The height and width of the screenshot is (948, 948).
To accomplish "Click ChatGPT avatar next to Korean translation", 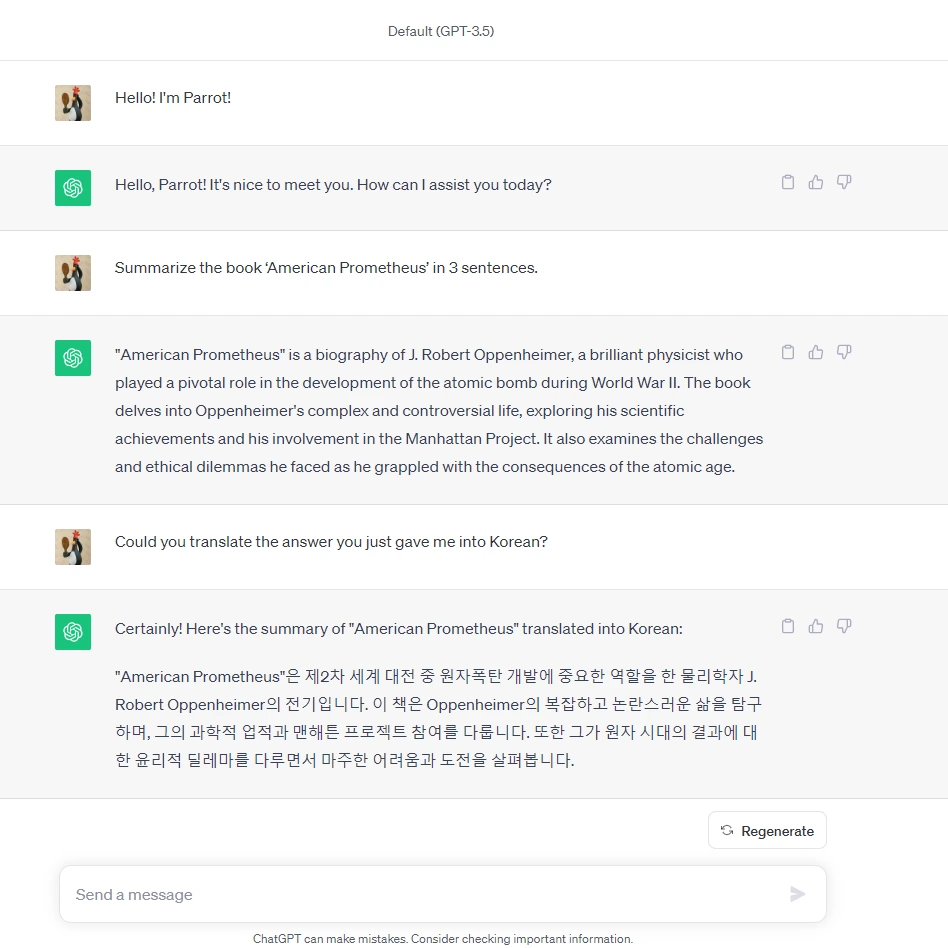I will click(73, 632).
